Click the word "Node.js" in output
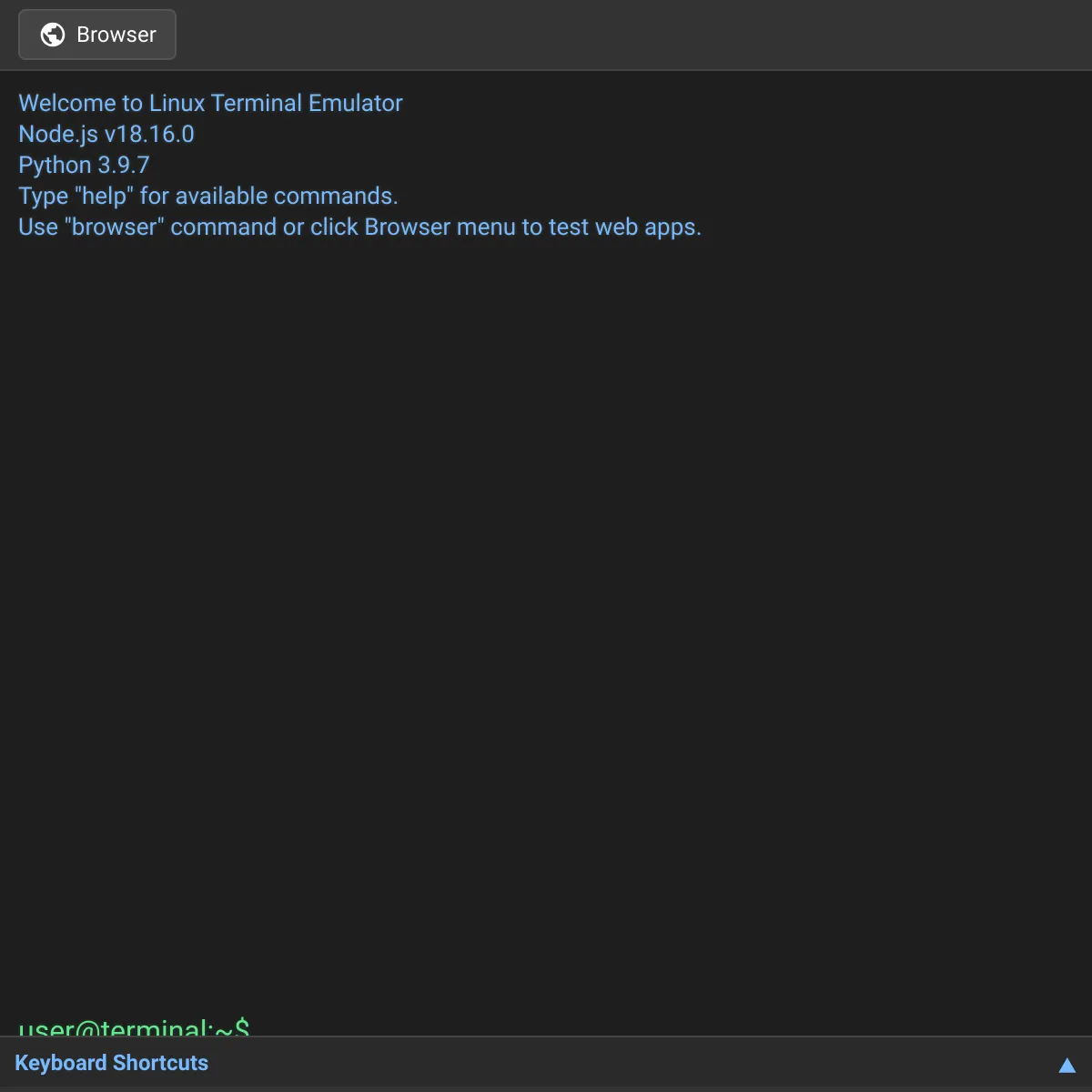 58,134
